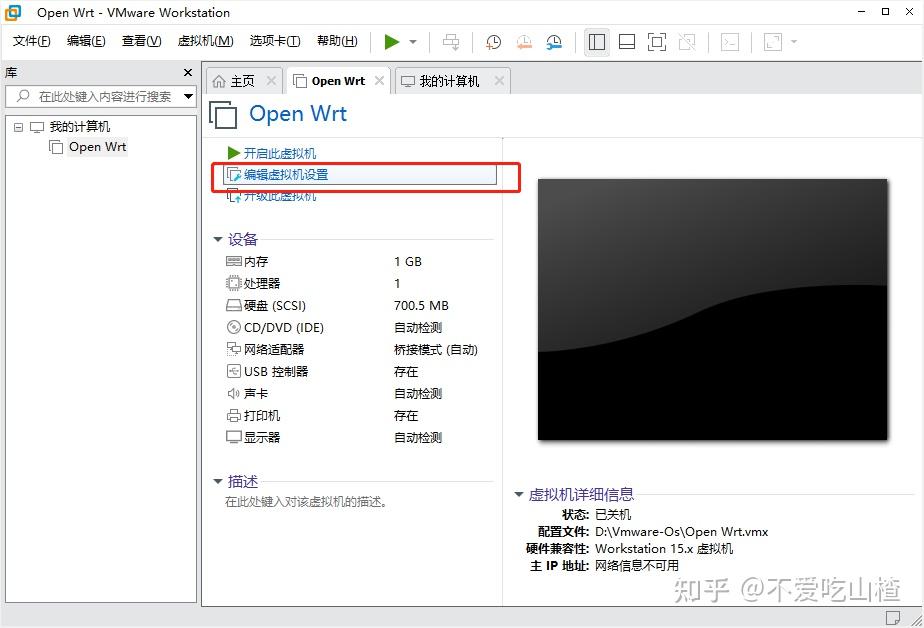Open the power options dropdown arrow
Image resolution: width=924 pixels, height=628 pixels.
(x=413, y=42)
